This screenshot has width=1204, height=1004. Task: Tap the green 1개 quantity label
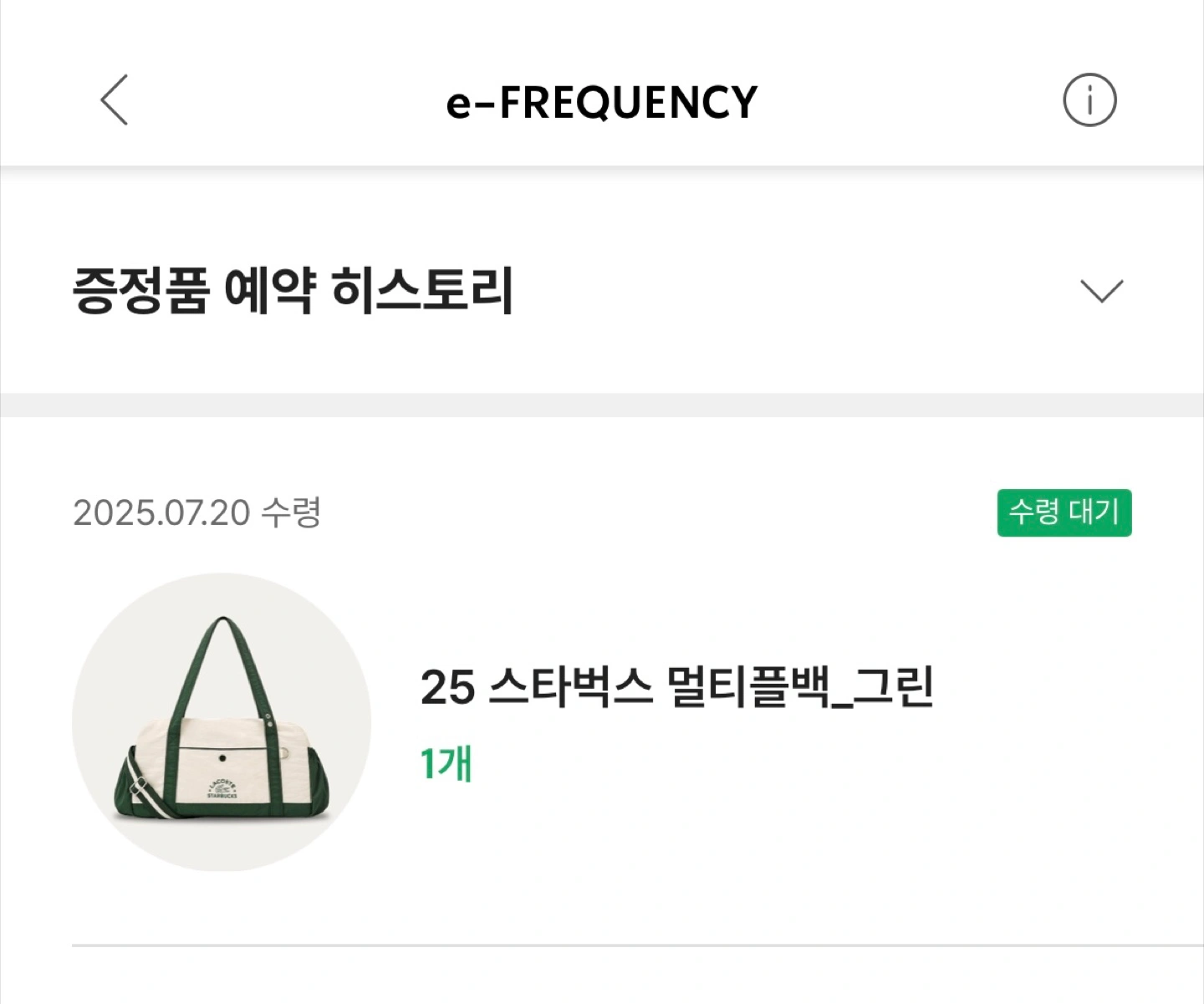pos(446,763)
